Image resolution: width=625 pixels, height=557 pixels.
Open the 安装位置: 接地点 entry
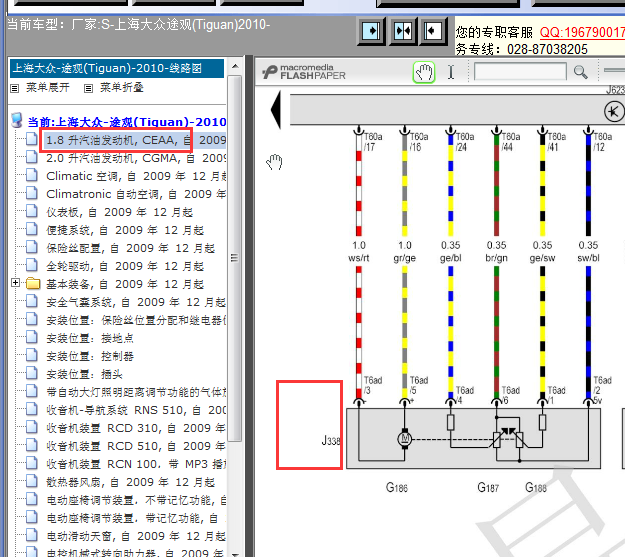90,339
